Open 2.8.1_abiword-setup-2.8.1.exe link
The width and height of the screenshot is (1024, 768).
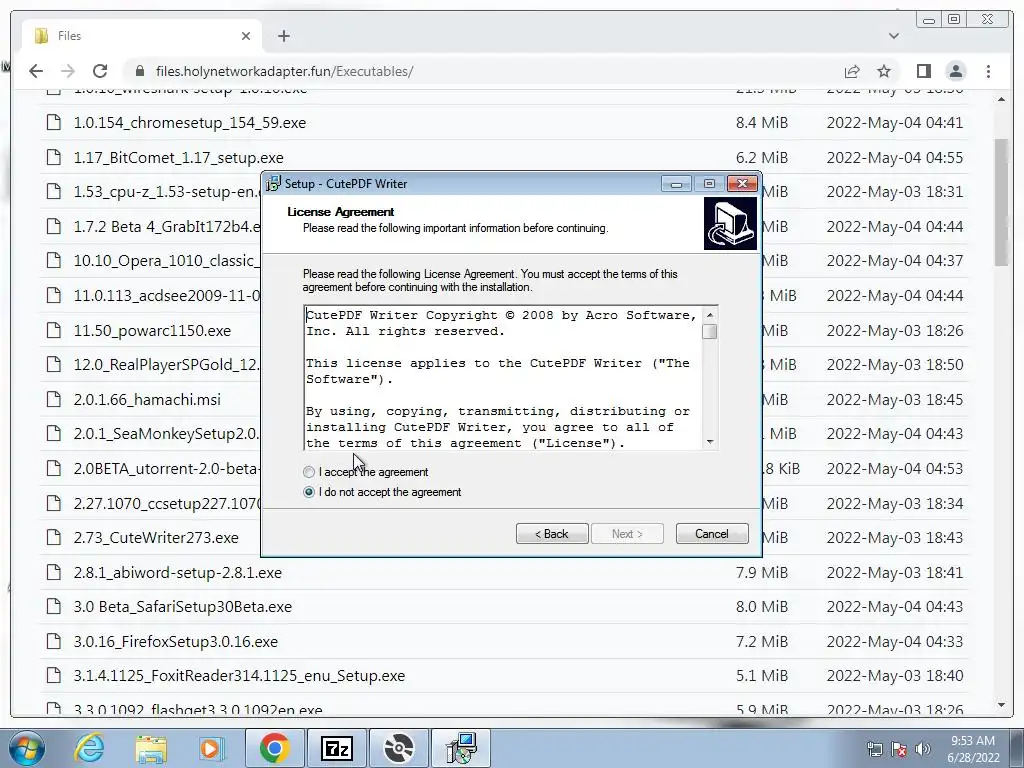click(178, 573)
